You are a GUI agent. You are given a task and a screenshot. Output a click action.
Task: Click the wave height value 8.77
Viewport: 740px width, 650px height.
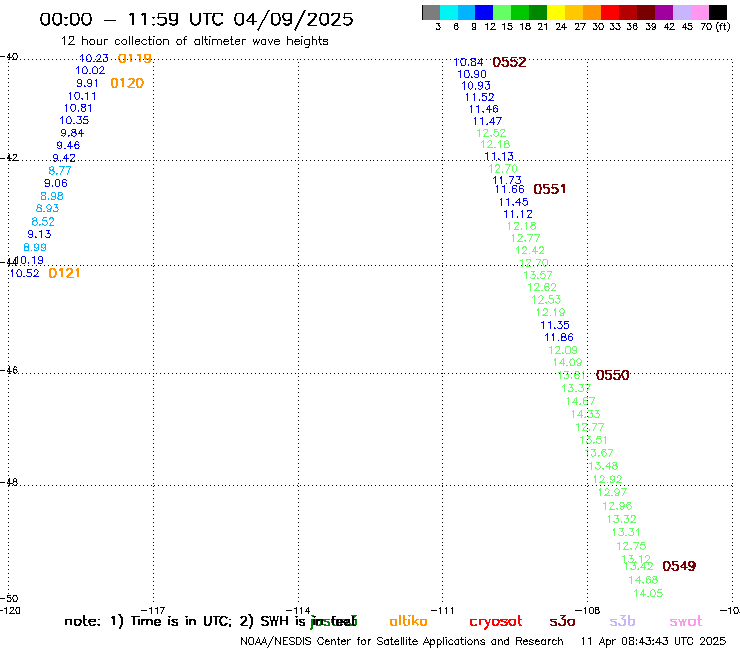(60, 170)
